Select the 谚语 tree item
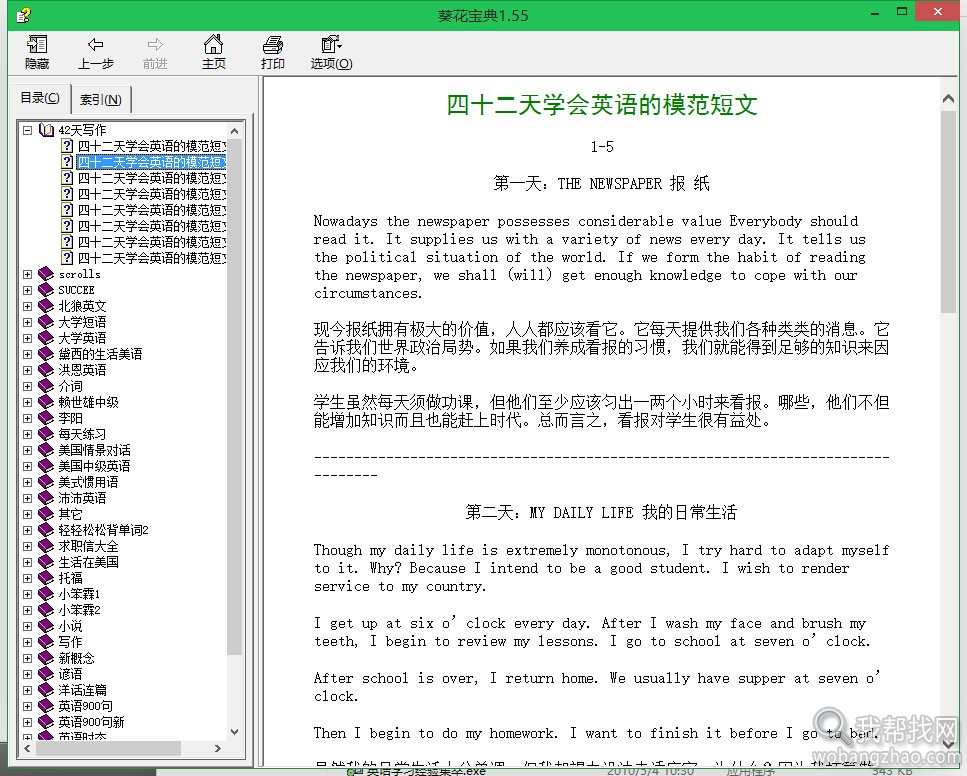This screenshot has height=776, width=967. point(70,674)
